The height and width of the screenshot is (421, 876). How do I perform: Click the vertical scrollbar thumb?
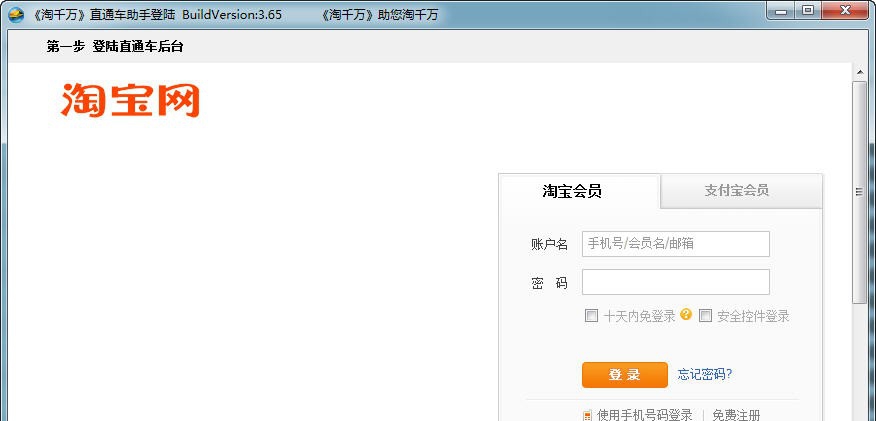(x=859, y=193)
